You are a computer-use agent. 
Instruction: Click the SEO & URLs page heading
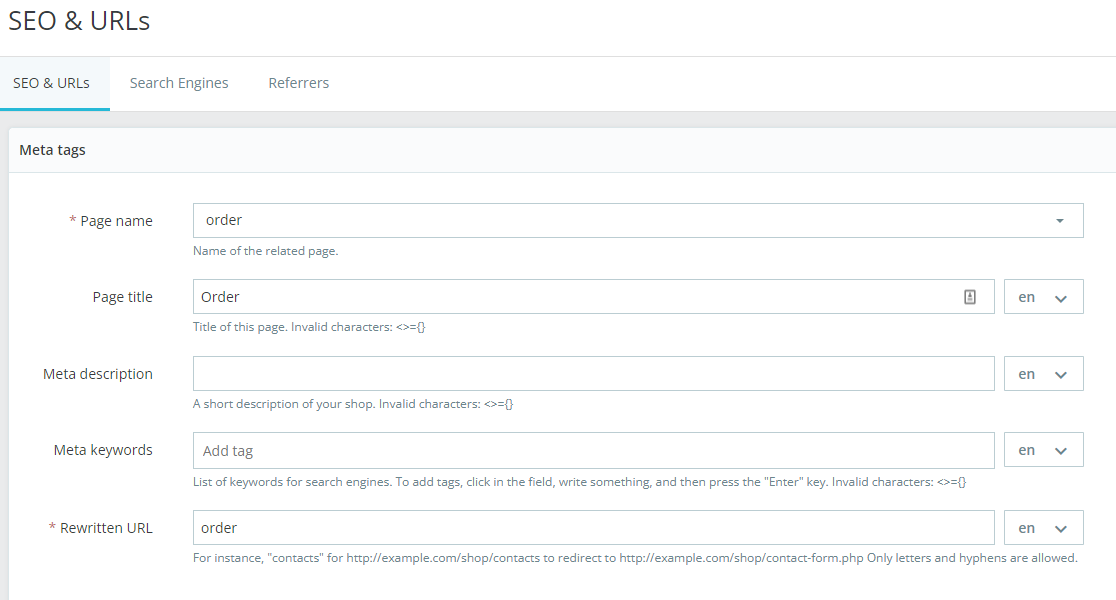tap(79, 21)
